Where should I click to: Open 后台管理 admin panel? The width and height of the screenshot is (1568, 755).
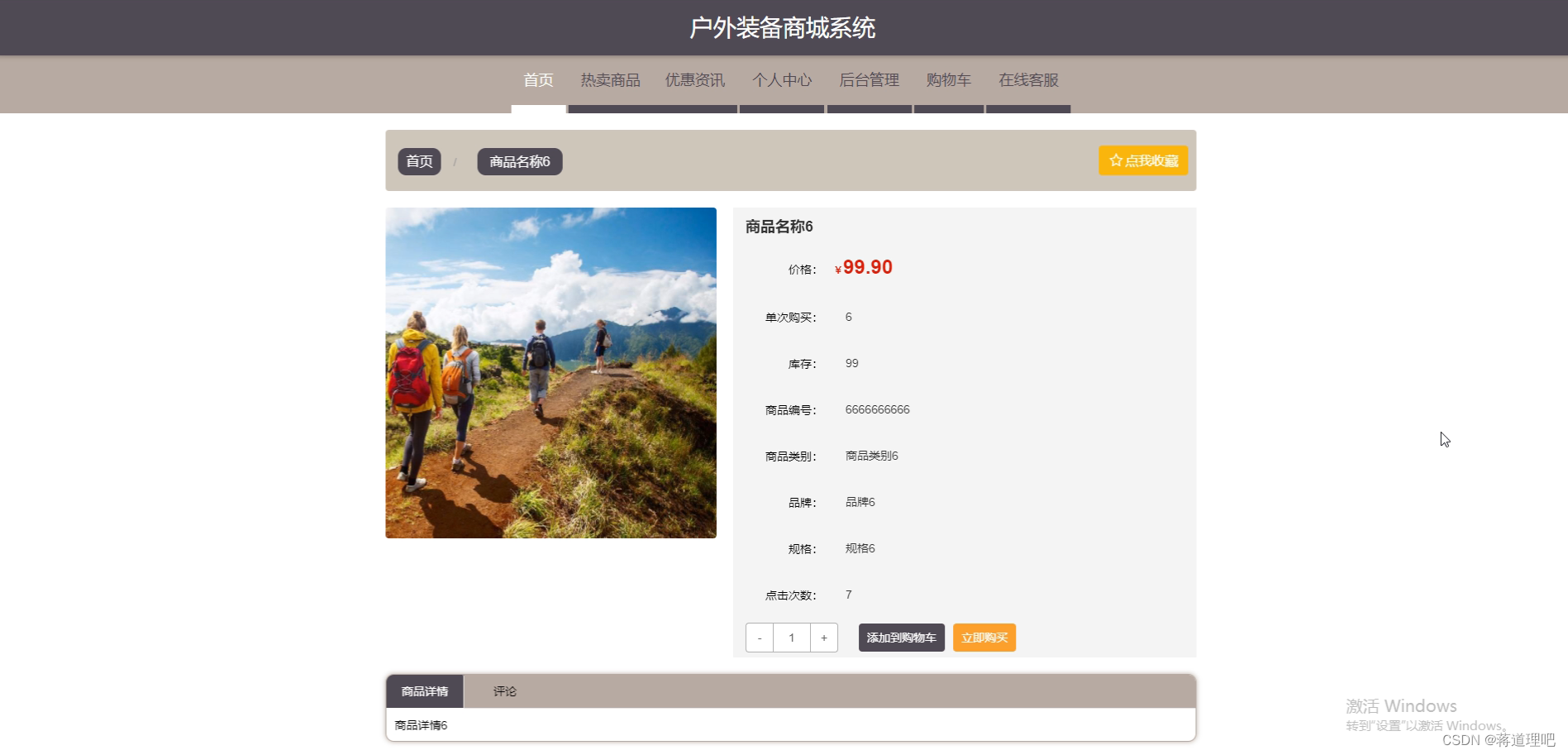coord(869,79)
